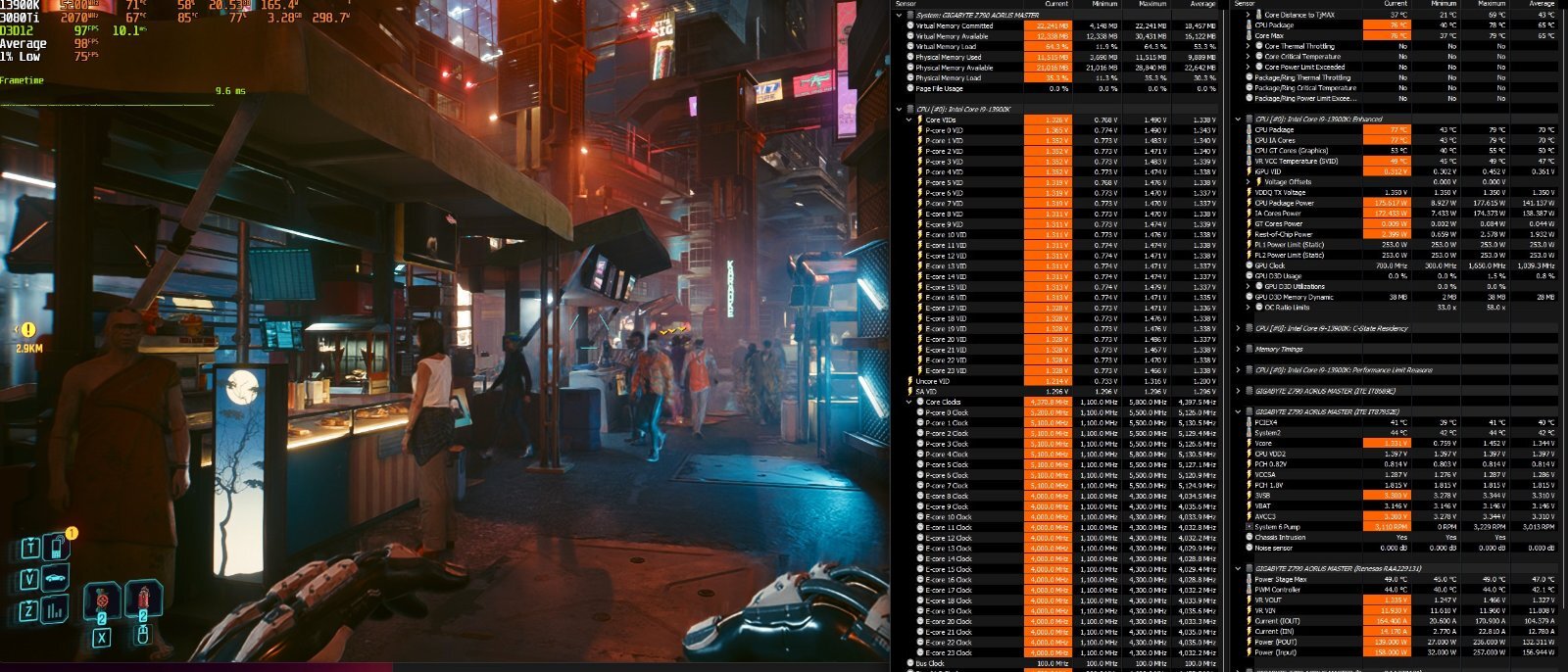
Task: Expand the GPU D3D Utilizations row
Action: (1248, 286)
